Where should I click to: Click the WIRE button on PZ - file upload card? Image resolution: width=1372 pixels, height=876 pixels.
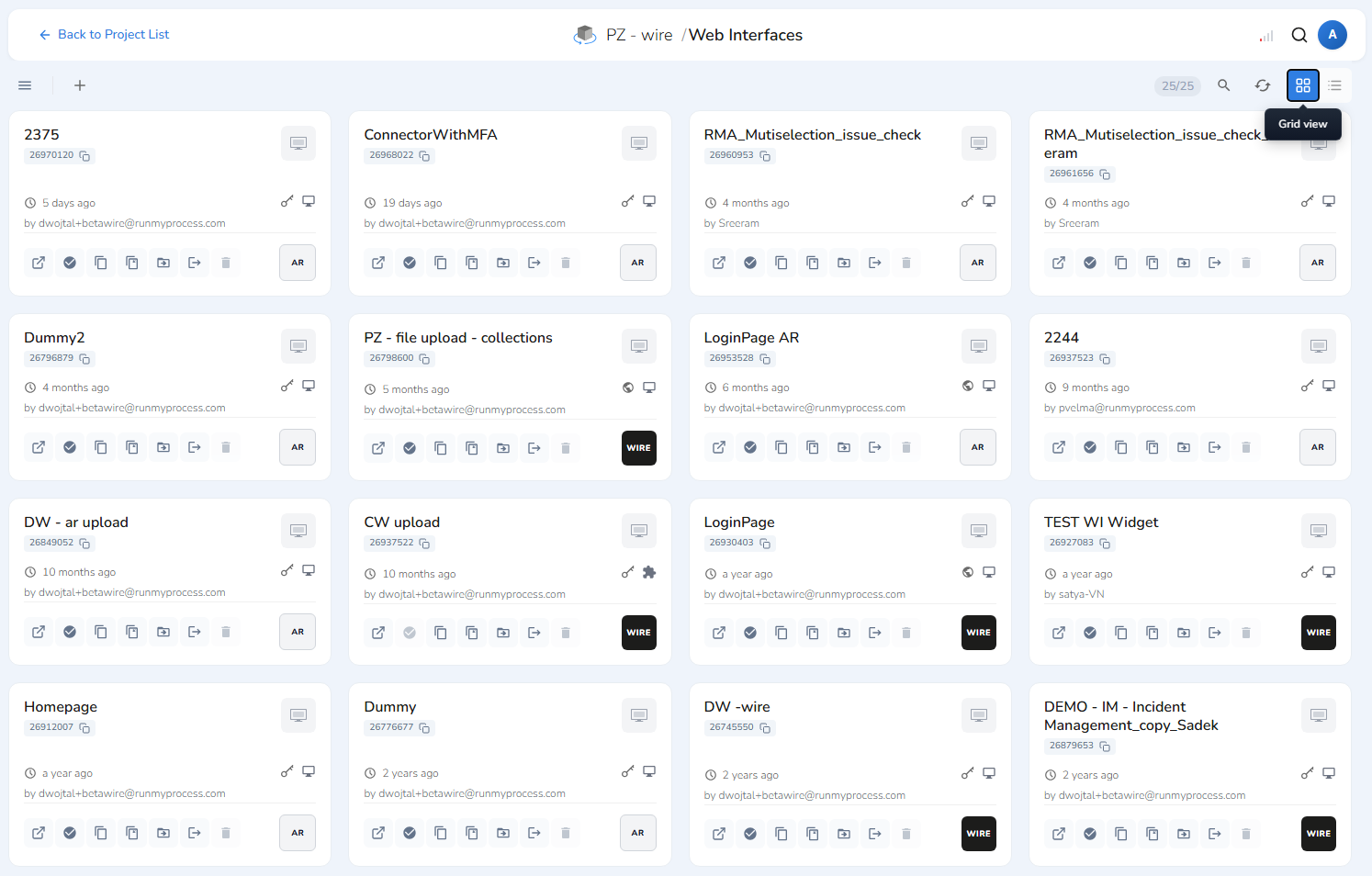[x=639, y=448]
